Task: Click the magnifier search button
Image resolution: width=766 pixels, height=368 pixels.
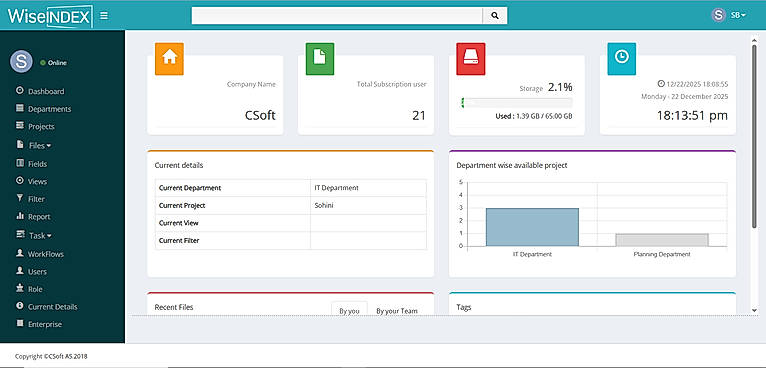Action: tap(495, 16)
